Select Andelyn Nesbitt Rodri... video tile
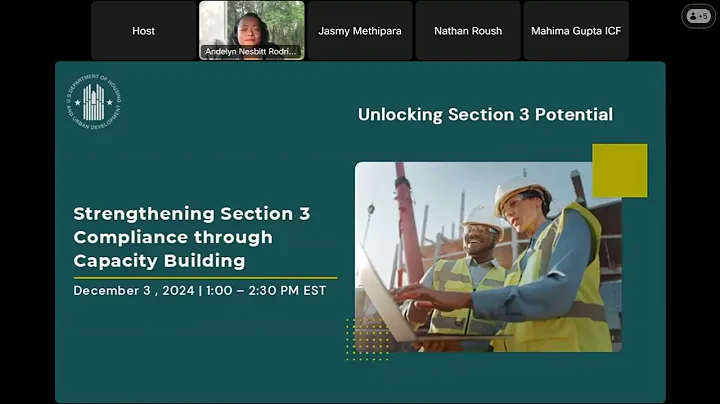This screenshot has height=404, width=720. 252,30
